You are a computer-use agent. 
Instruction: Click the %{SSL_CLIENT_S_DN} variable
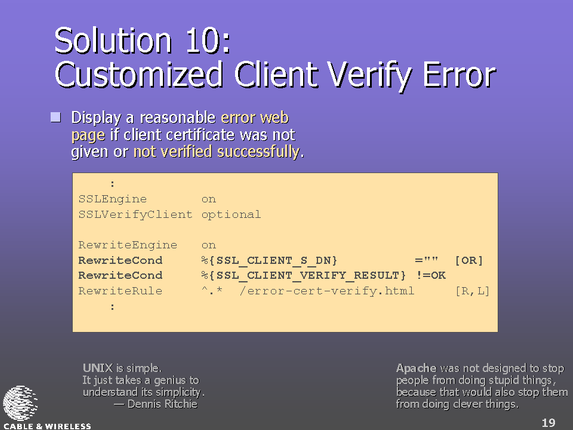pyautogui.click(x=269, y=260)
